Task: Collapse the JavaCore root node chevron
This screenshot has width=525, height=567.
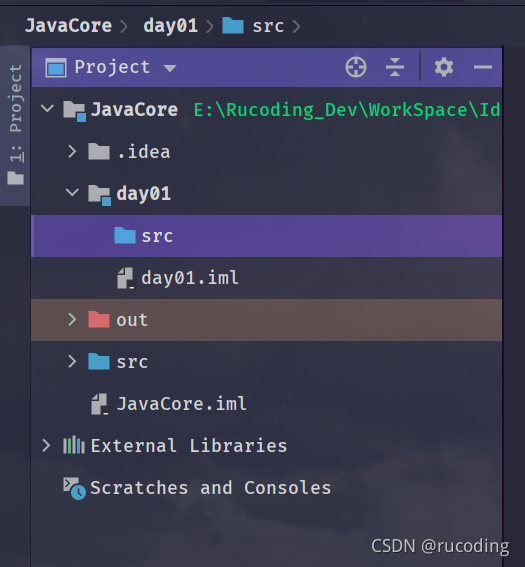Action: [x=47, y=108]
